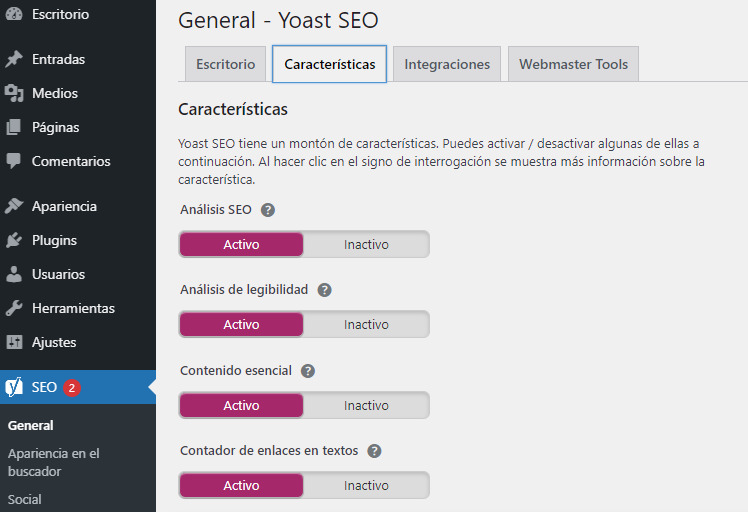The width and height of the screenshot is (748, 512).
Task: Open Apariencia en el buscador submenu link
Action: 53,462
